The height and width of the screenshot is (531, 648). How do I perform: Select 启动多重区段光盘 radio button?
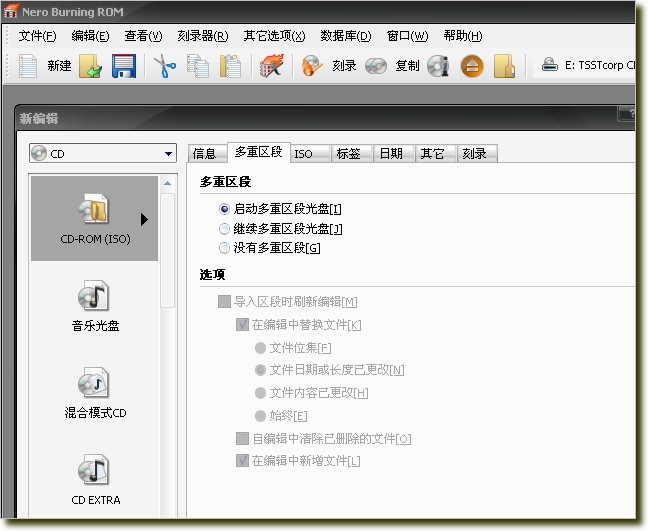tap(224, 209)
